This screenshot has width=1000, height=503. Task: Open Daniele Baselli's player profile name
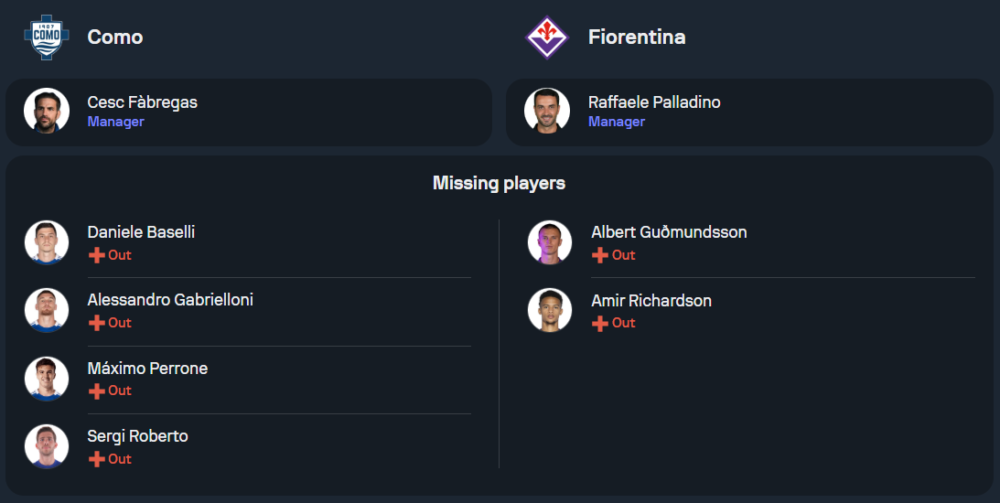(141, 232)
